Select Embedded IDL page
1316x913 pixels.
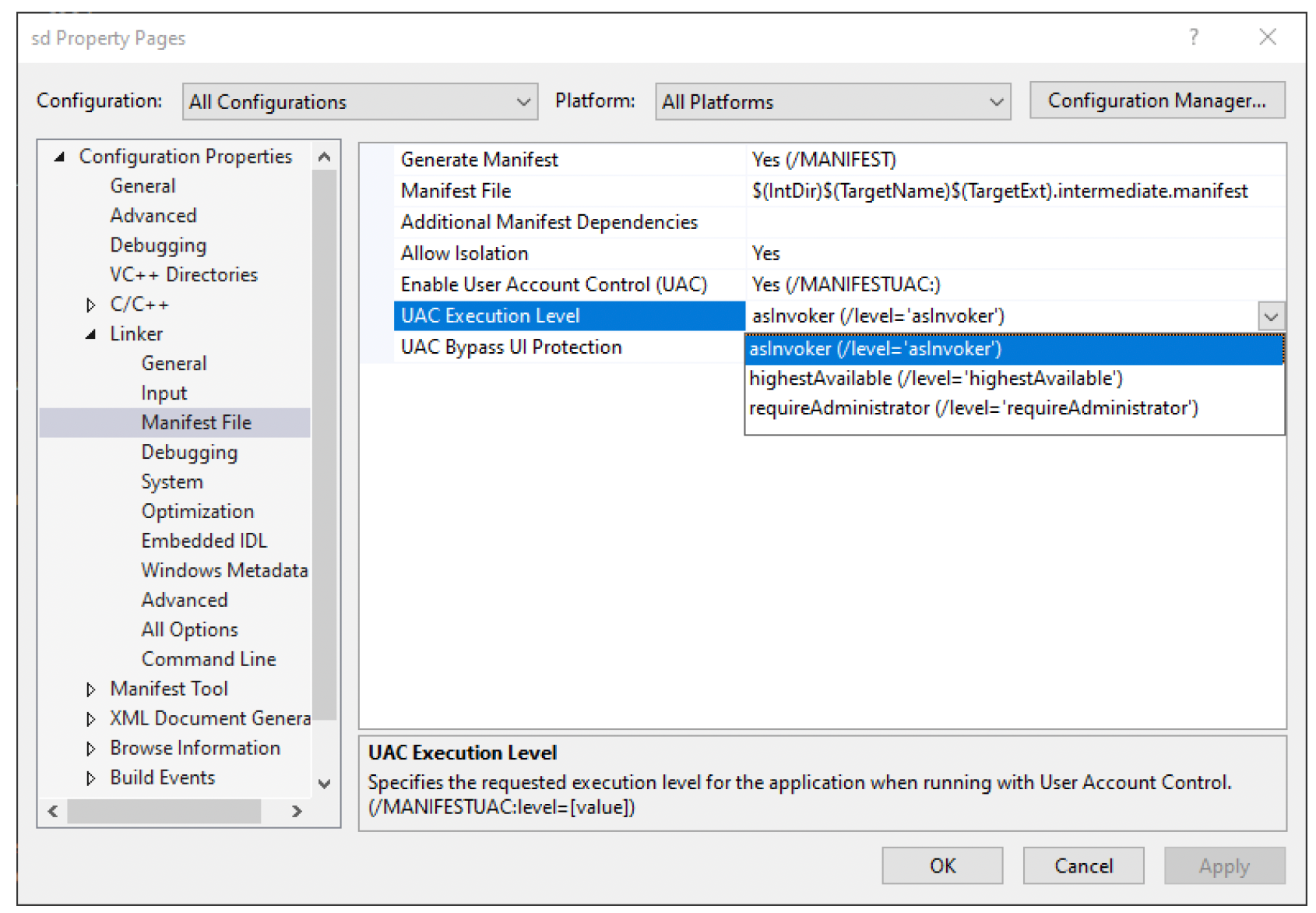[204, 541]
